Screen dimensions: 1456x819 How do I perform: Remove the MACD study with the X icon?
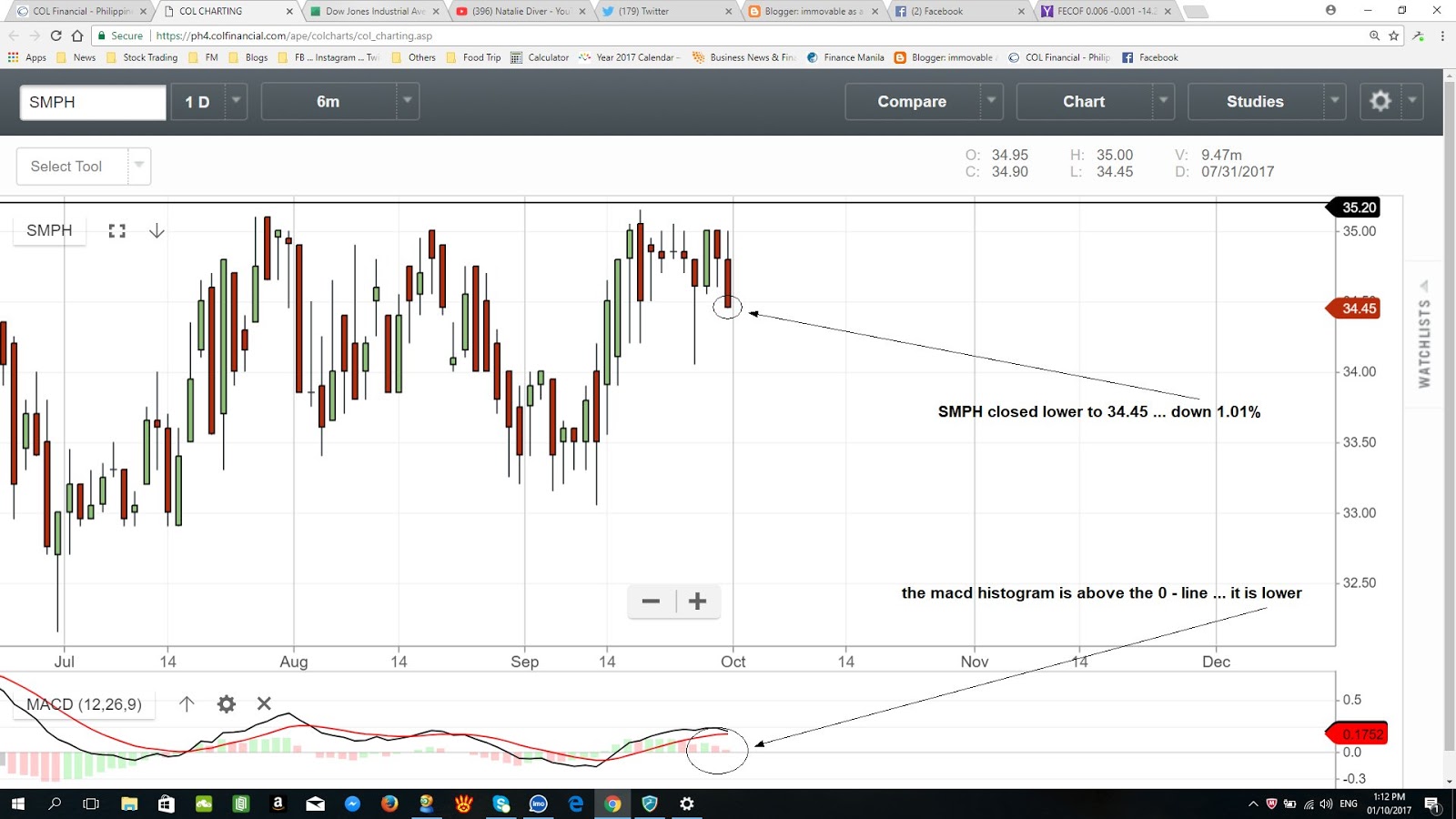pos(263,703)
